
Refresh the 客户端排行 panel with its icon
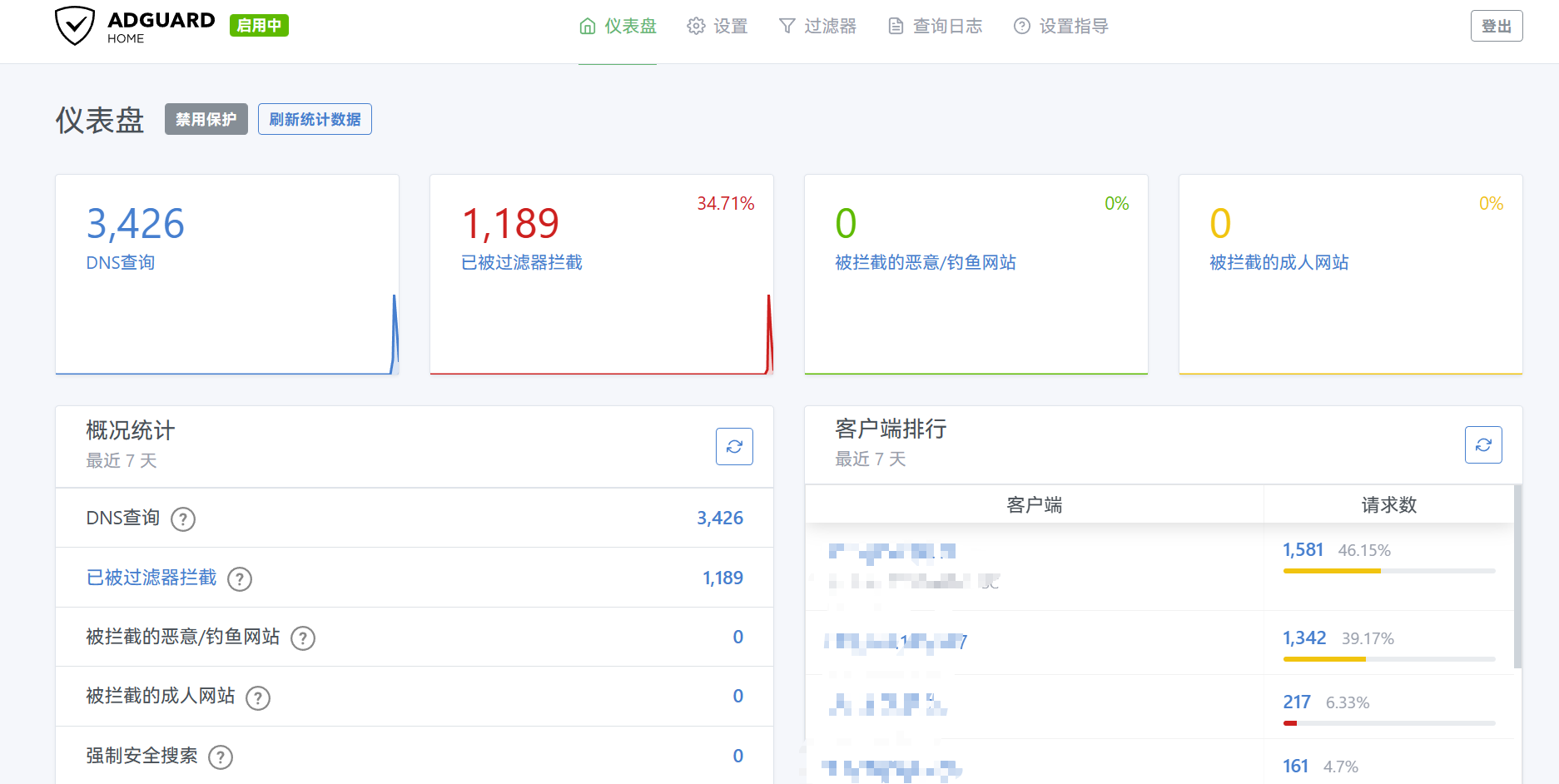point(1483,444)
